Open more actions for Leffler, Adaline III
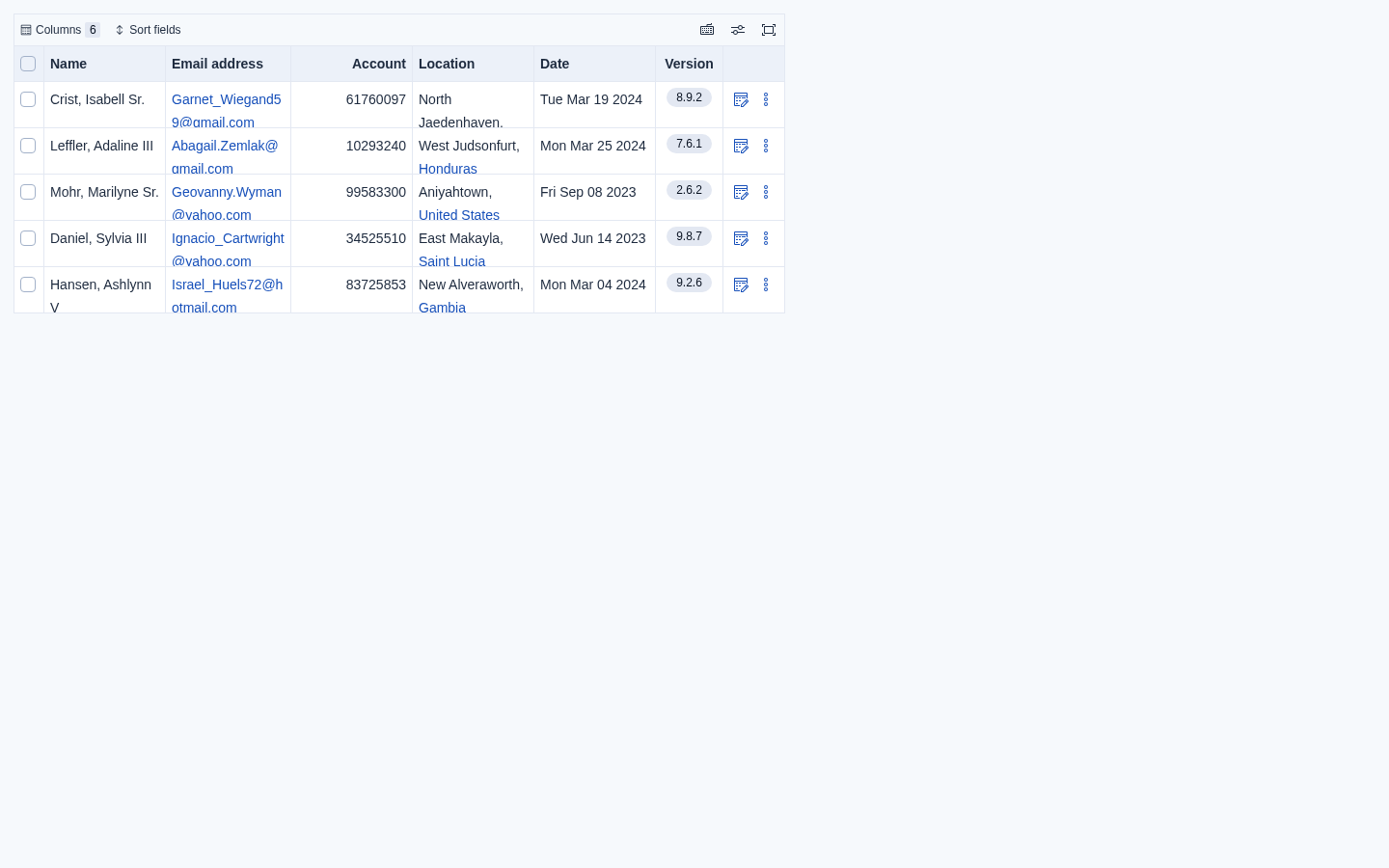 pos(766,146)
